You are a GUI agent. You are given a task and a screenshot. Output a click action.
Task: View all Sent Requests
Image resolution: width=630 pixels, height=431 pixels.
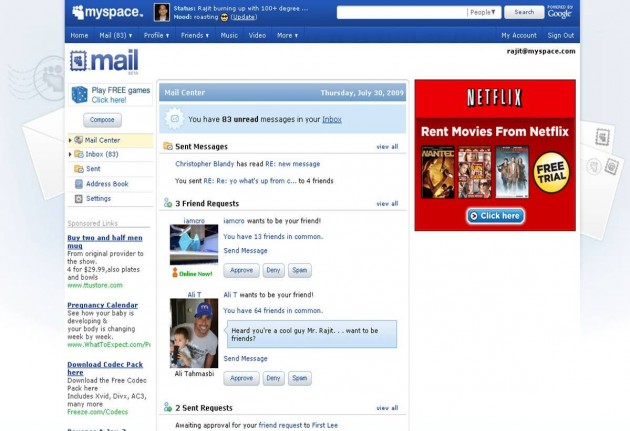click(387, 408)
